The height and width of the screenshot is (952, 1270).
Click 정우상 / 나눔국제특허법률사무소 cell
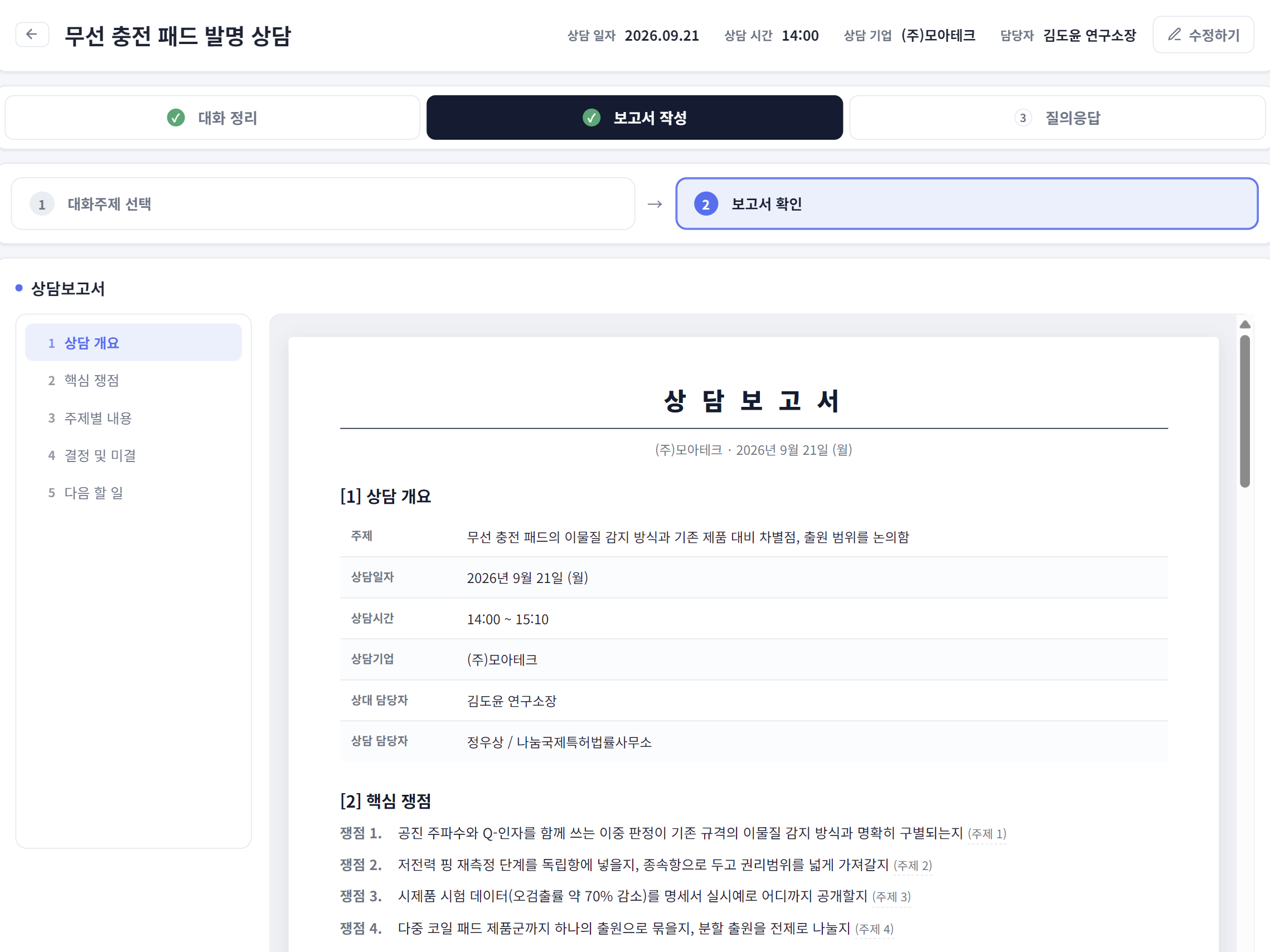559,742
